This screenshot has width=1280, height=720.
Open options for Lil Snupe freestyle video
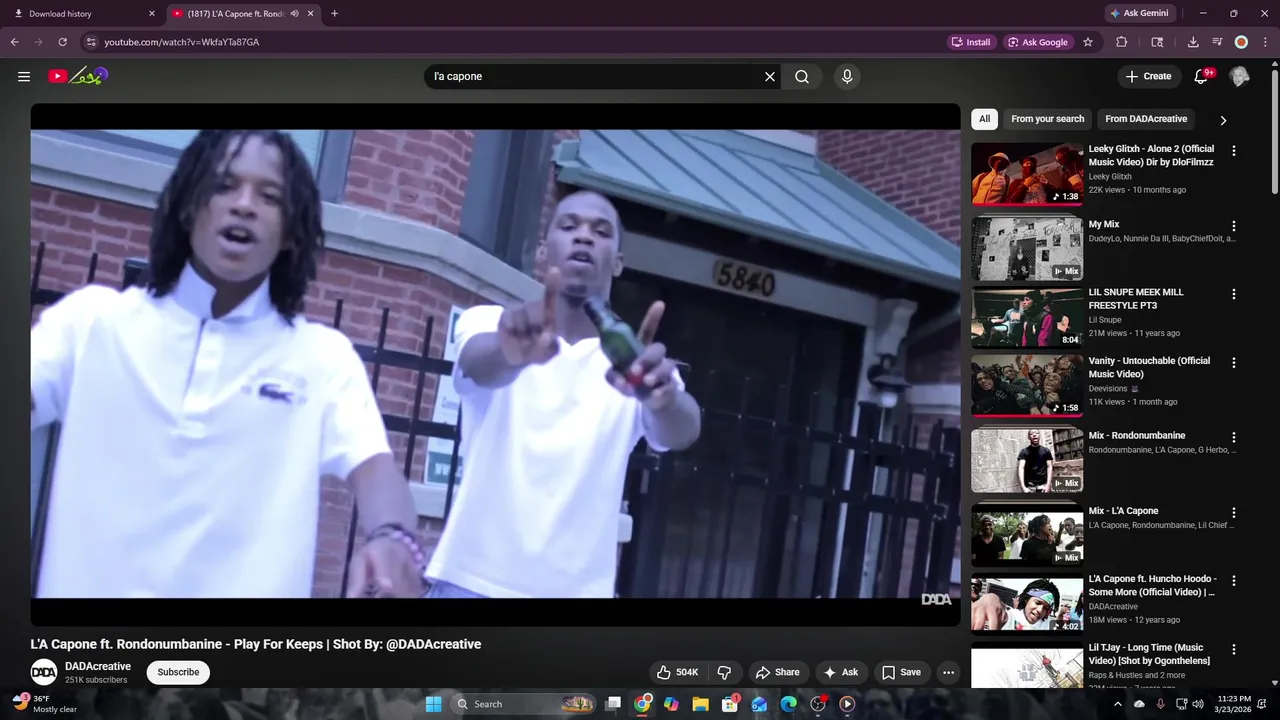point(1233,294)
